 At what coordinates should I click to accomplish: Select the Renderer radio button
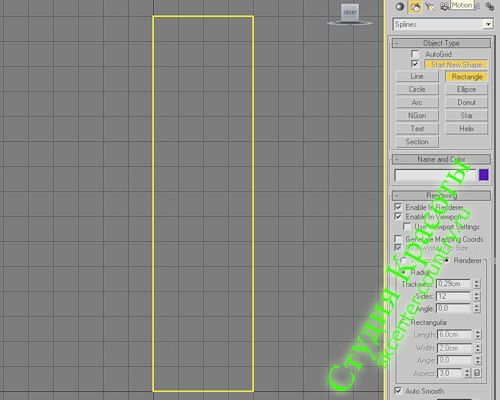[447, 260]
